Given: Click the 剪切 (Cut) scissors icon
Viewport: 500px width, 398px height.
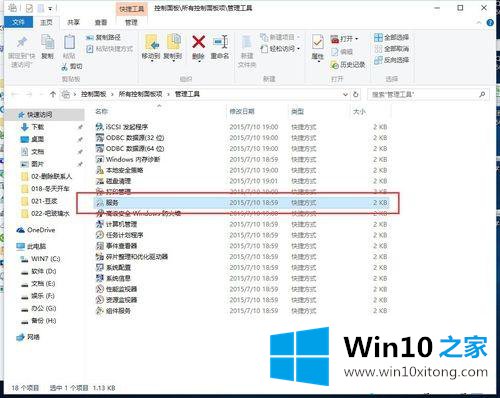Looking at the screenshot, I should click(x=65, y=67).
